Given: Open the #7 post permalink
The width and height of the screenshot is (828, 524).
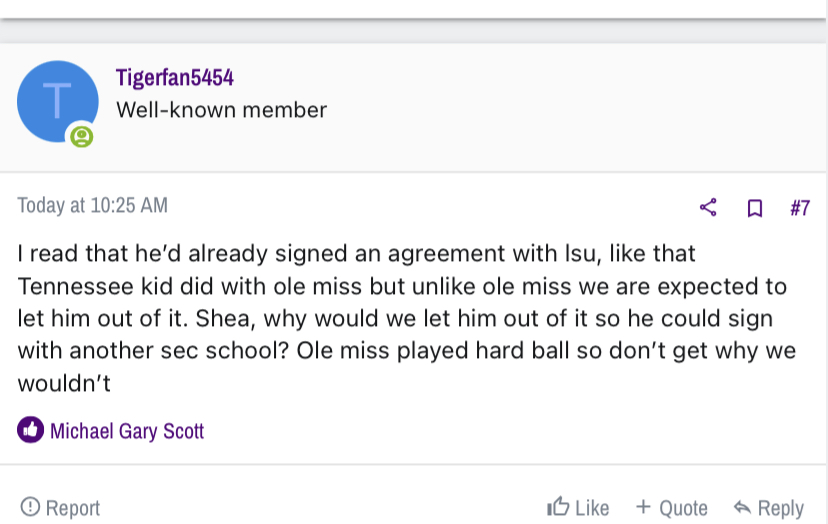Looking at the screenshot, I should [800, 208].
